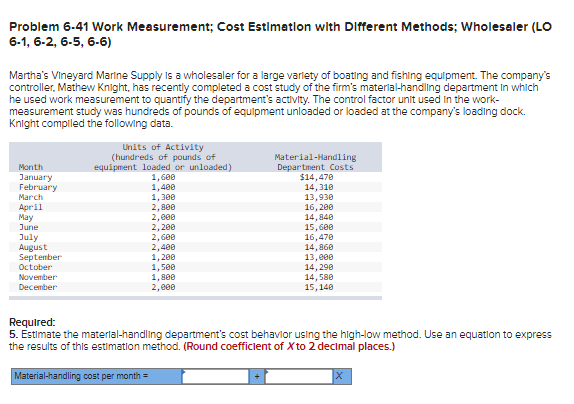Click the April month row label
This screenshot has width=574, height=404.
pyautogui.click(x=31, y=207)
